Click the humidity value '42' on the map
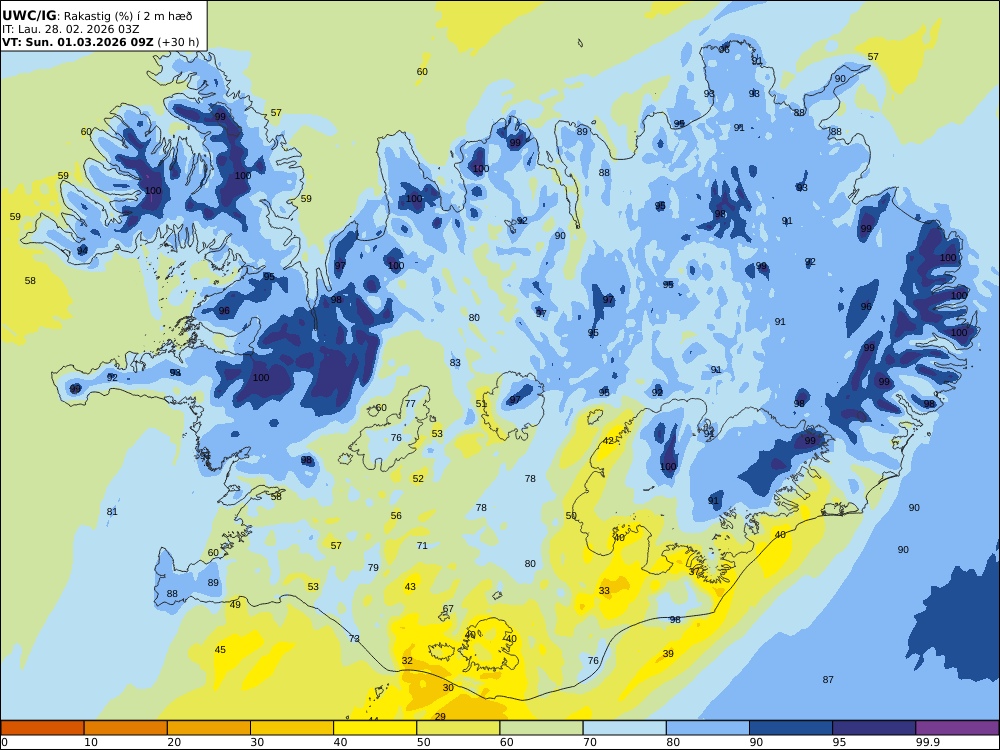The height and width of the screenshot is (750, 1000). 608,440
